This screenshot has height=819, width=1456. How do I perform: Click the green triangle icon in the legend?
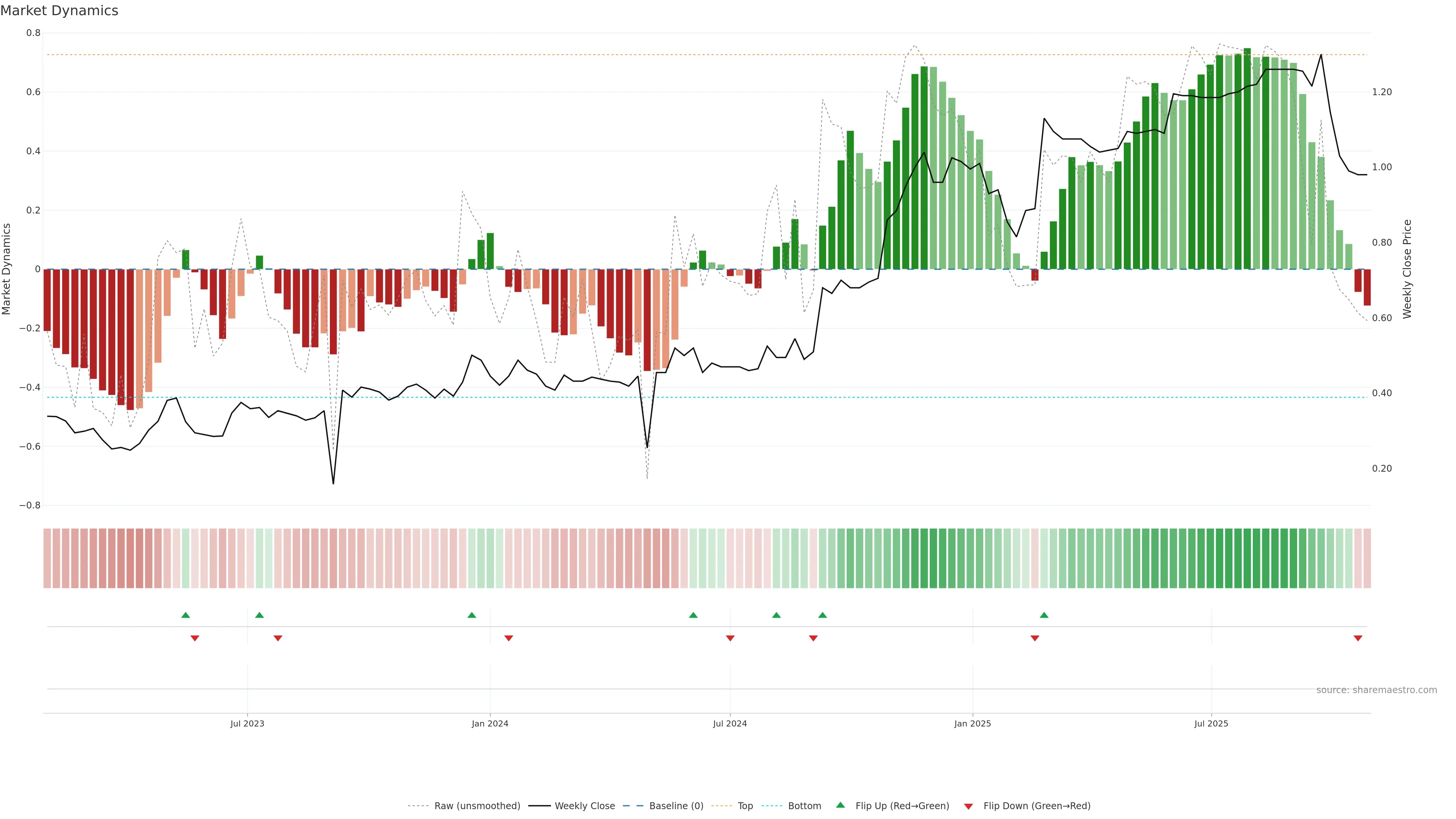841,805
